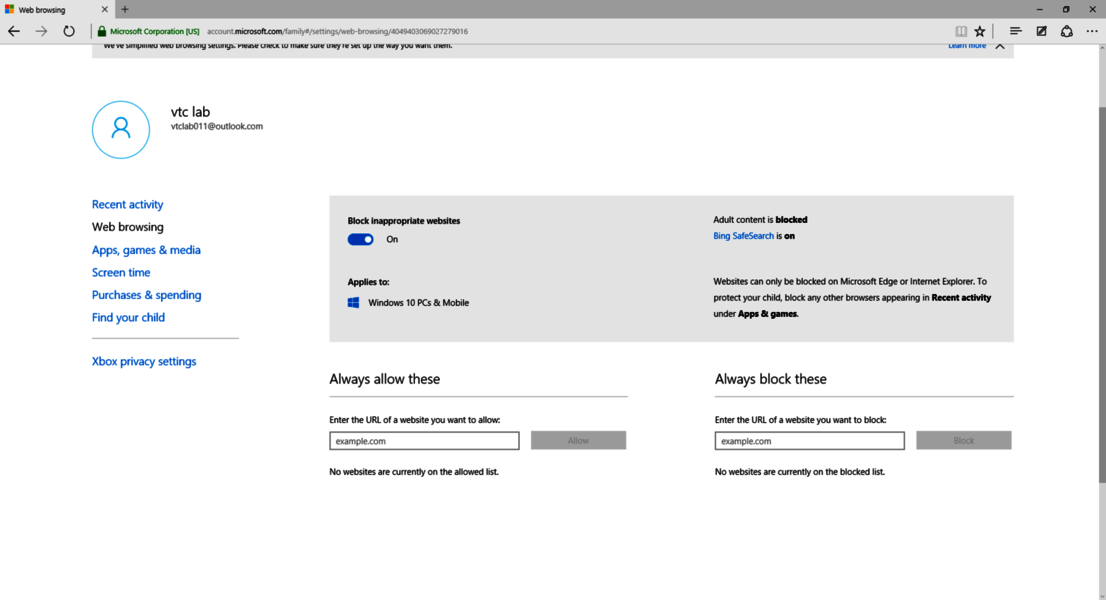Refresh the current page
Screen dimensions: 1106x600
(68, 31)
